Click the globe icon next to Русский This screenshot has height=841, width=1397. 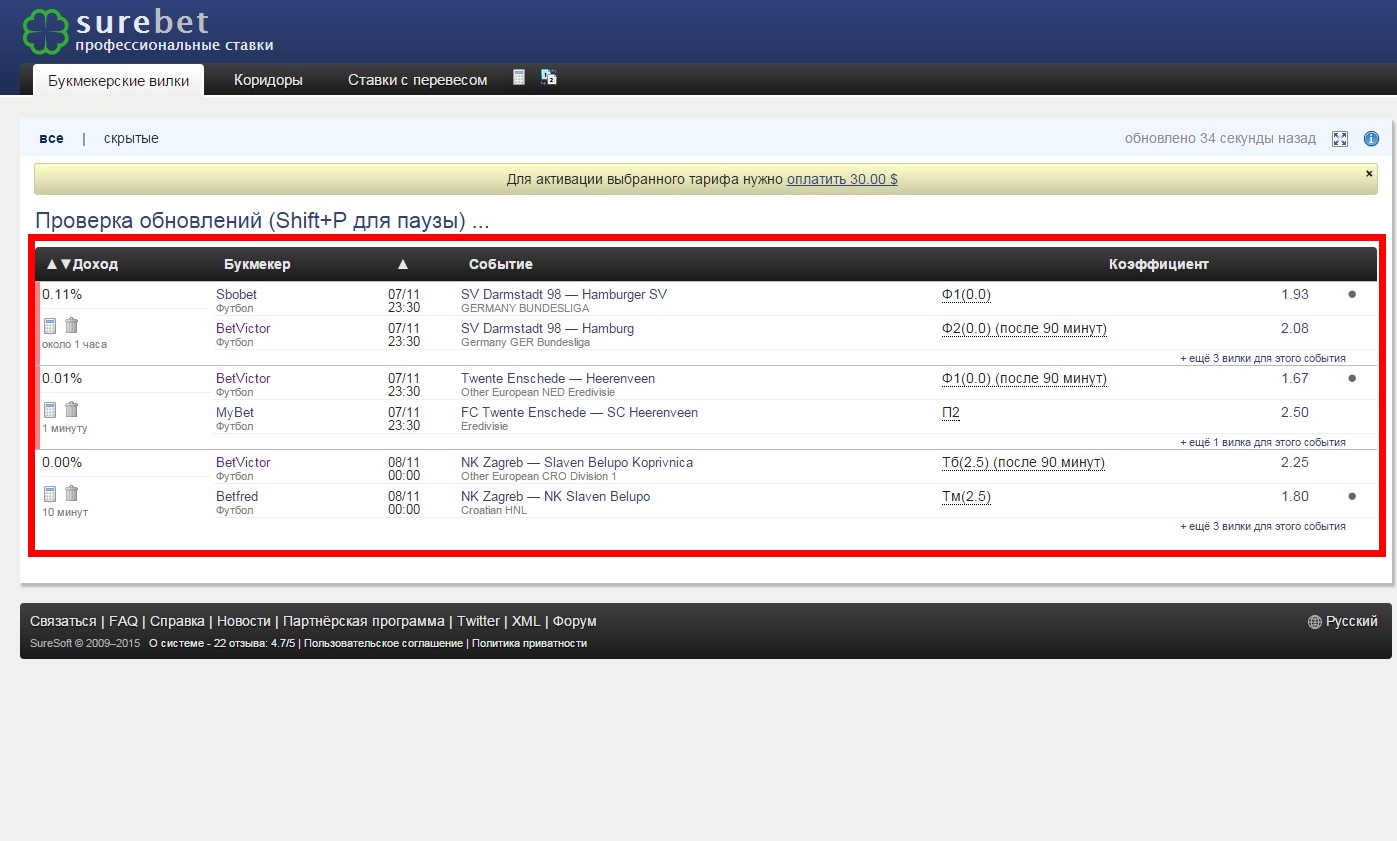point(1315,622)
